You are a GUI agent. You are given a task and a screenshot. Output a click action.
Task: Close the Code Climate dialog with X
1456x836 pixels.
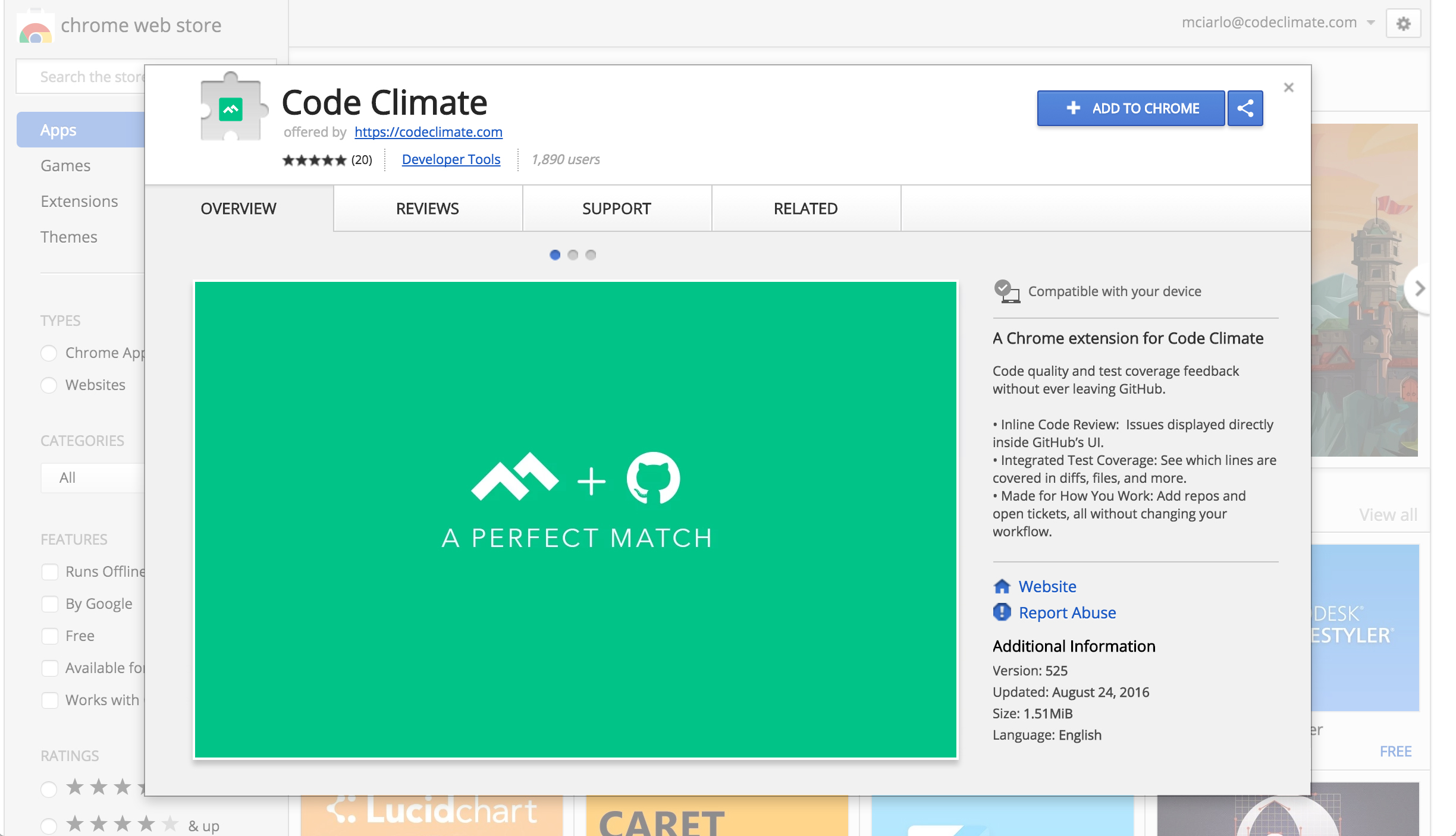coord(1288,87)
